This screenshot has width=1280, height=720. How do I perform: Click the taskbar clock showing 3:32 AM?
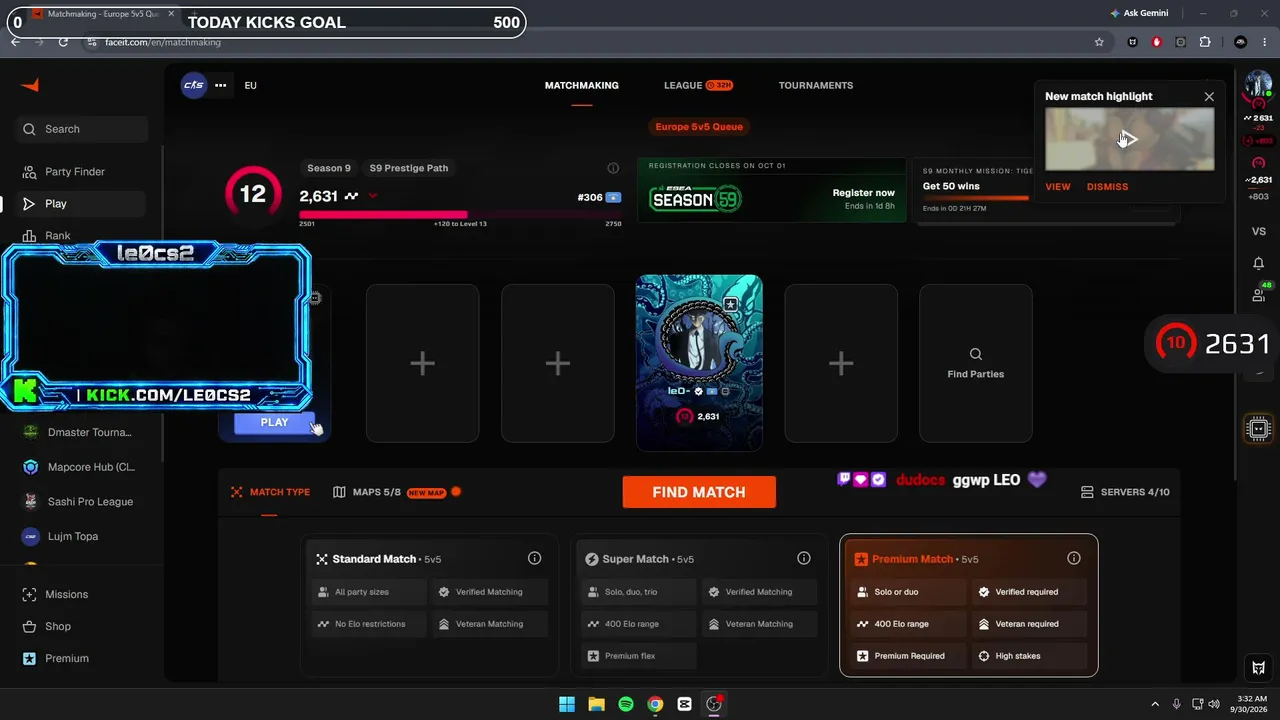click(x=1251, y=704)
